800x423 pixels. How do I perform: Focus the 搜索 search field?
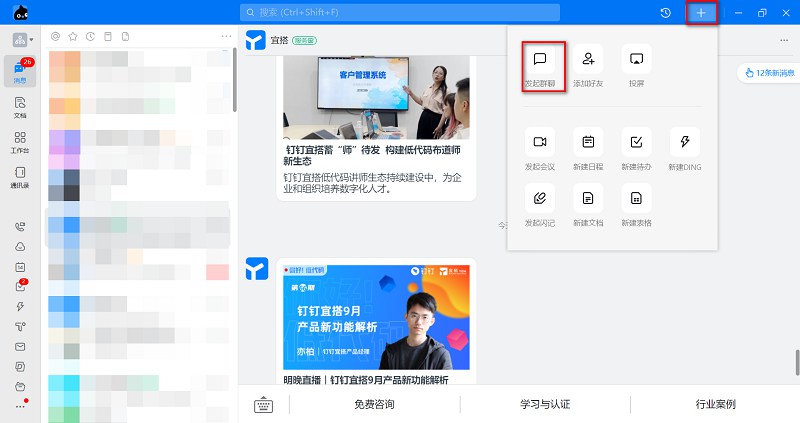[400, 12]
